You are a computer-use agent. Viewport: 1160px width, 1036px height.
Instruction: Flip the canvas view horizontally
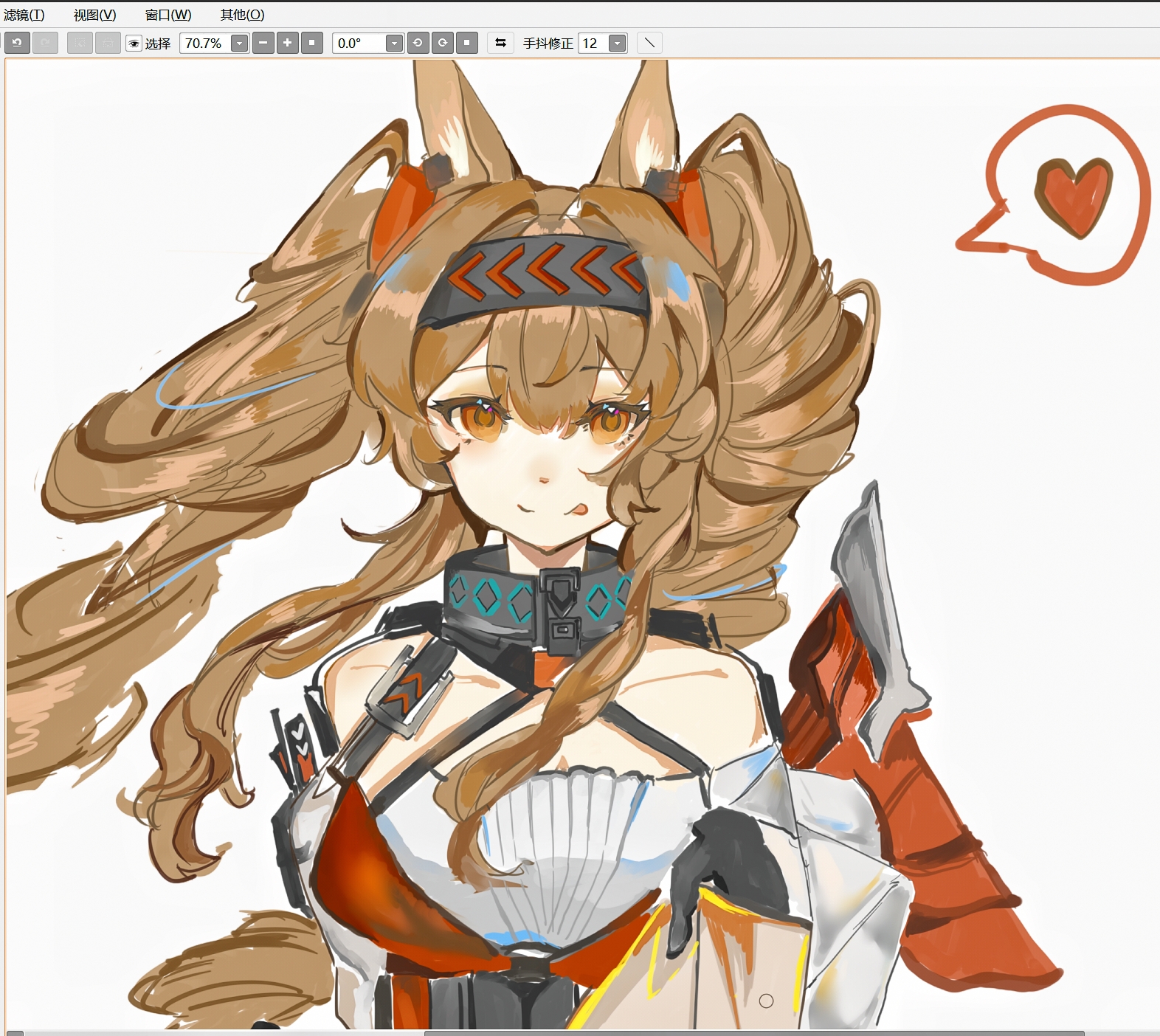click(500, 43)
